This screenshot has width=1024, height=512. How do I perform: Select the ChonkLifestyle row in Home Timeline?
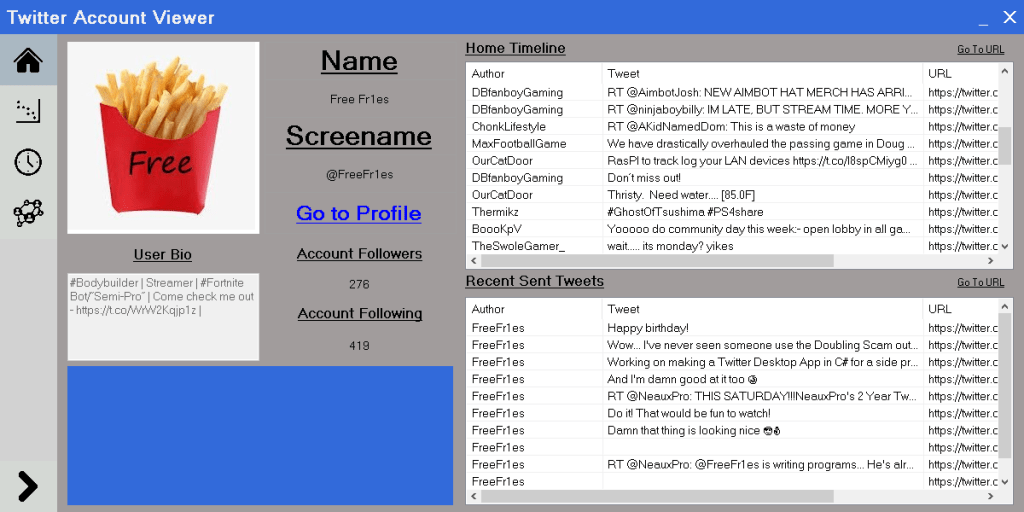click(x=700, y=127)
